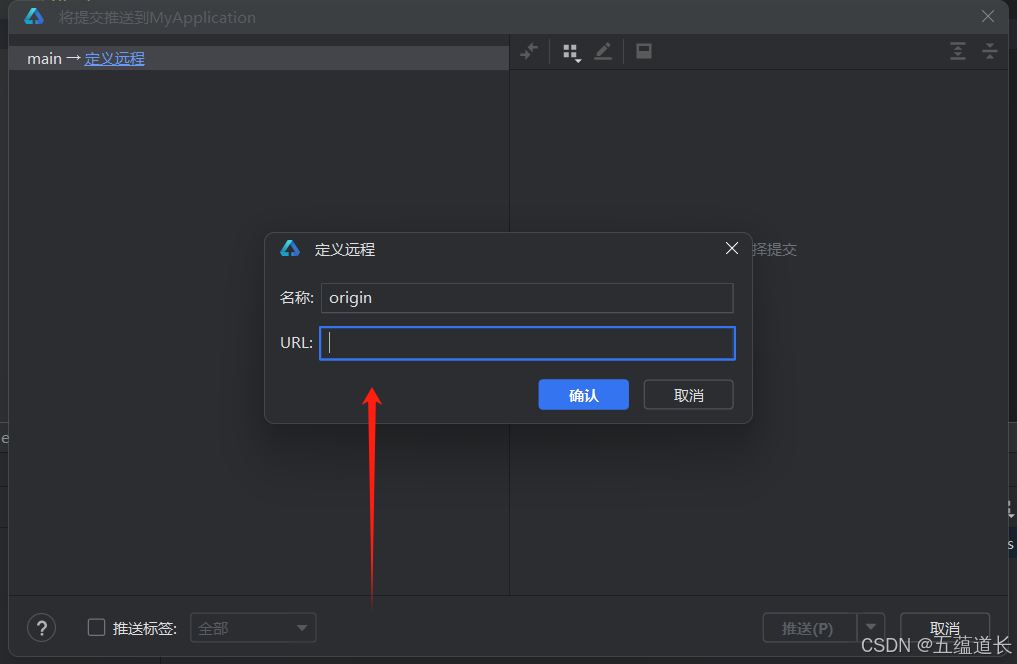Enable the 推送标签 checkbox
Viewport: 1017px width, 664px height.
(96, 628)
